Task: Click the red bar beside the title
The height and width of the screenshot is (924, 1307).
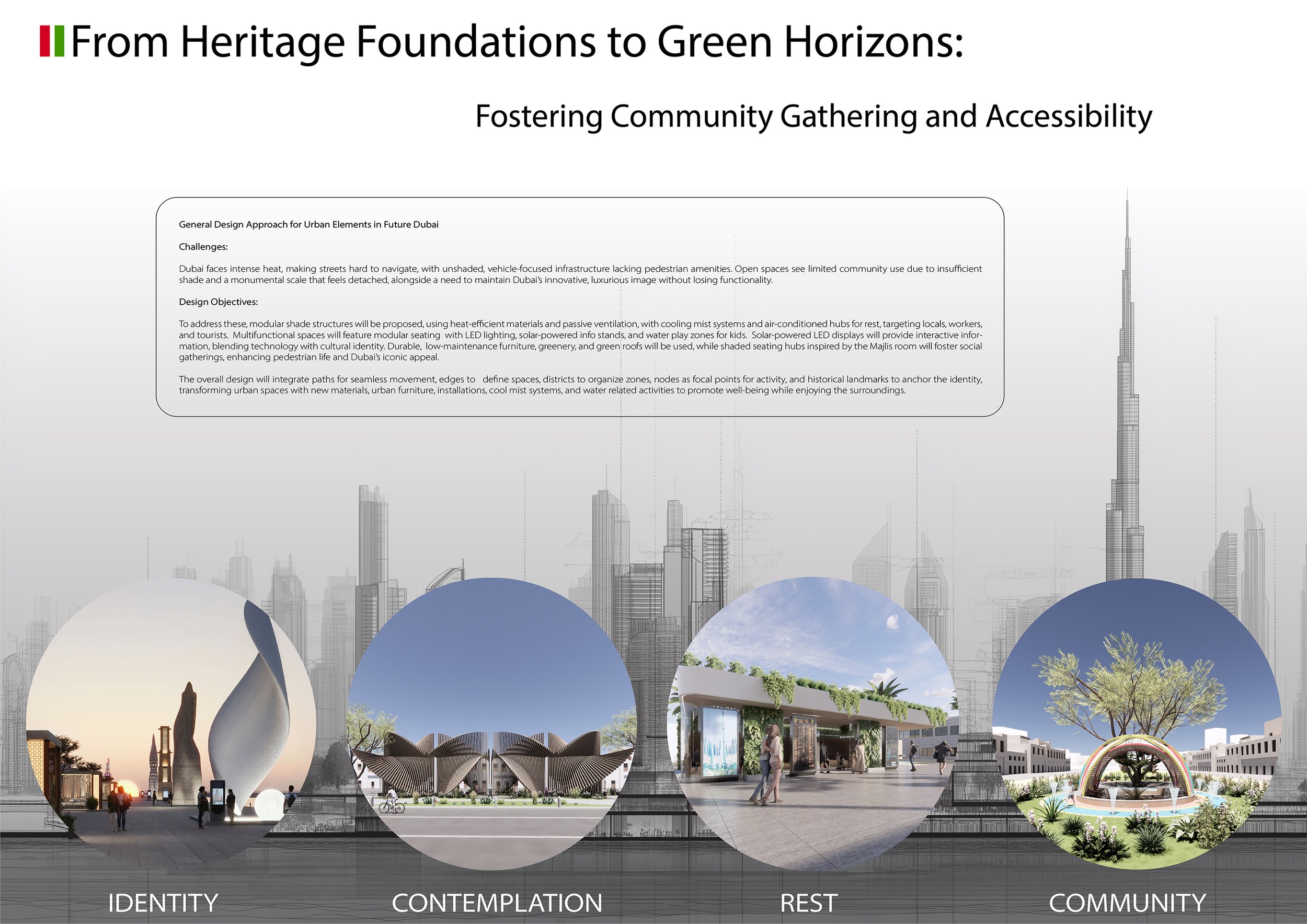Action: (44, 41)
